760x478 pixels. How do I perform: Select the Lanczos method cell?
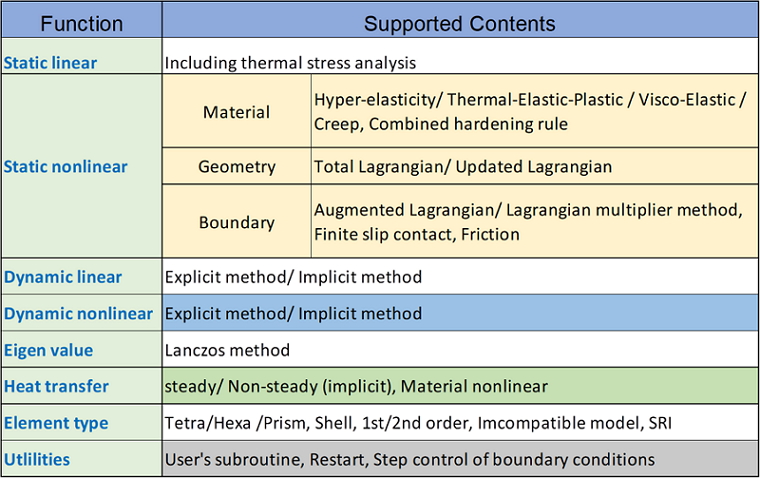tap(460, 350)
